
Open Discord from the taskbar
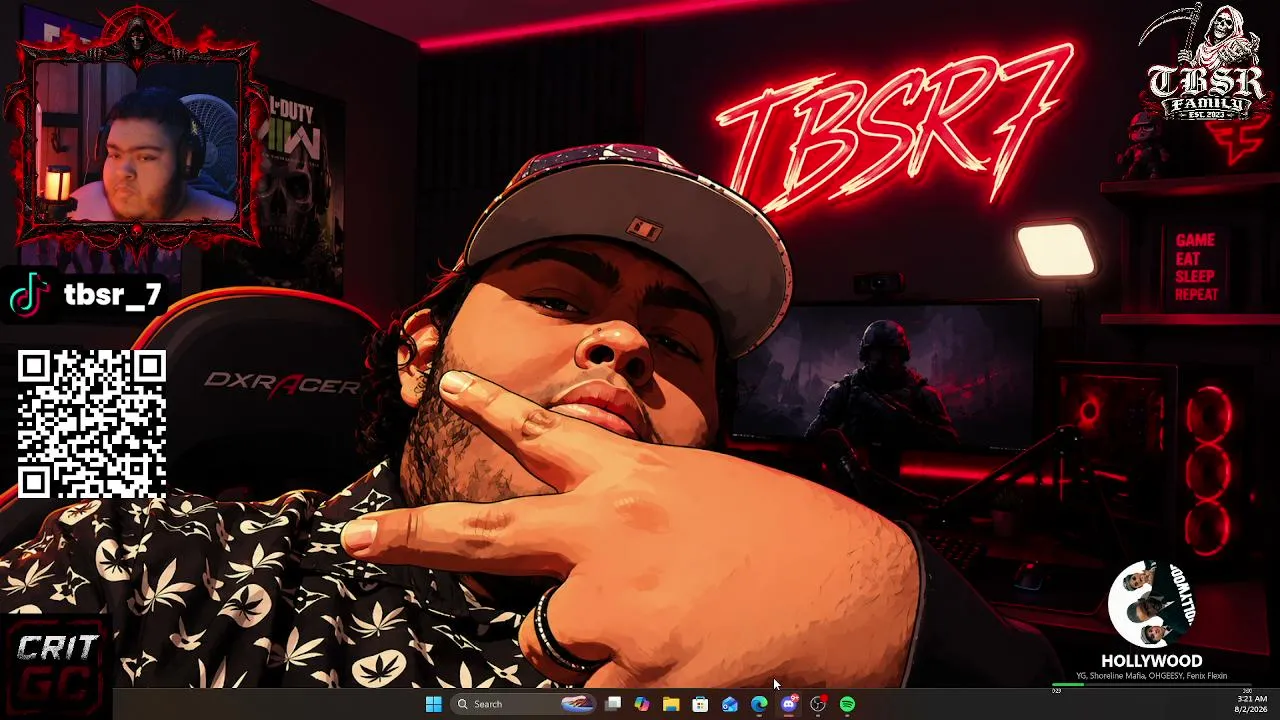pyautogui.click(x=788, y=704)
